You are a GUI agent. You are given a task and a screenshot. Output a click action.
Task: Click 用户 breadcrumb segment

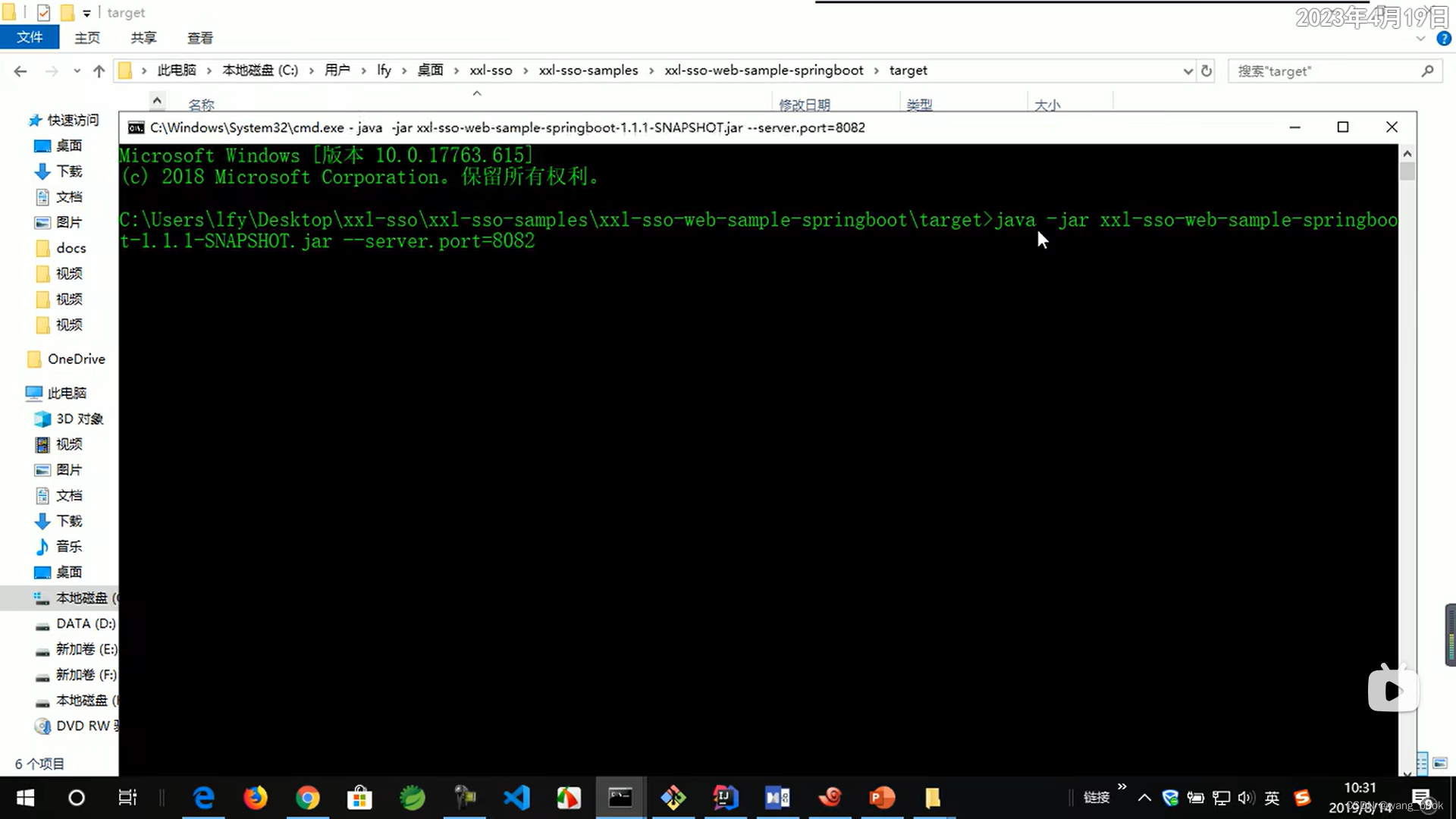click(337, 70)
